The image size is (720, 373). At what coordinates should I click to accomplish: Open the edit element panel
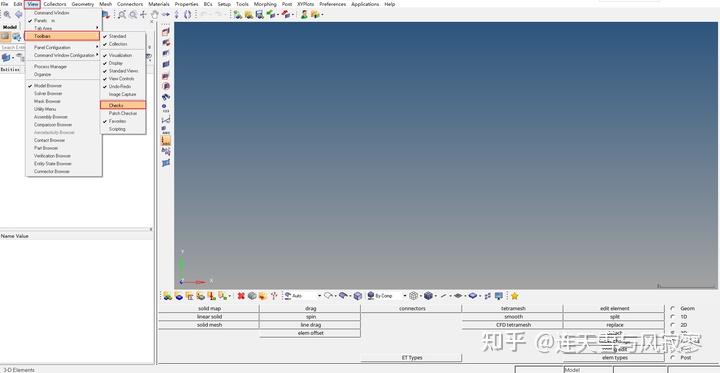point(614,309)
